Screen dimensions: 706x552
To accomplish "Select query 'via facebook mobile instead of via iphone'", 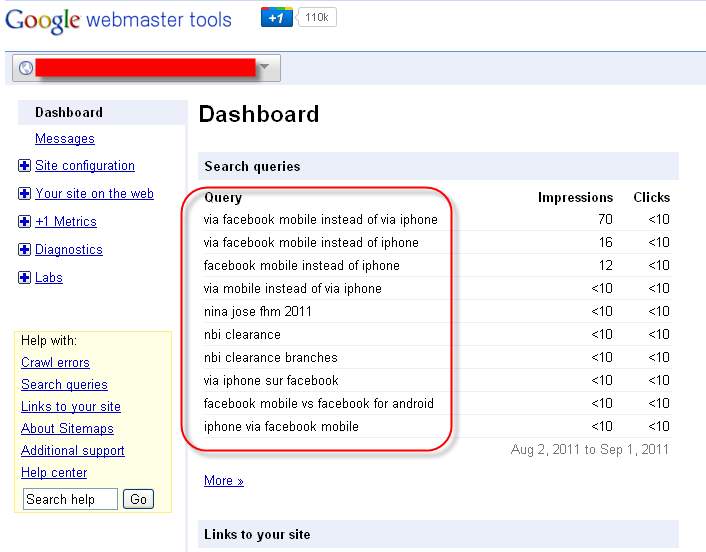I will click(321, 219).
